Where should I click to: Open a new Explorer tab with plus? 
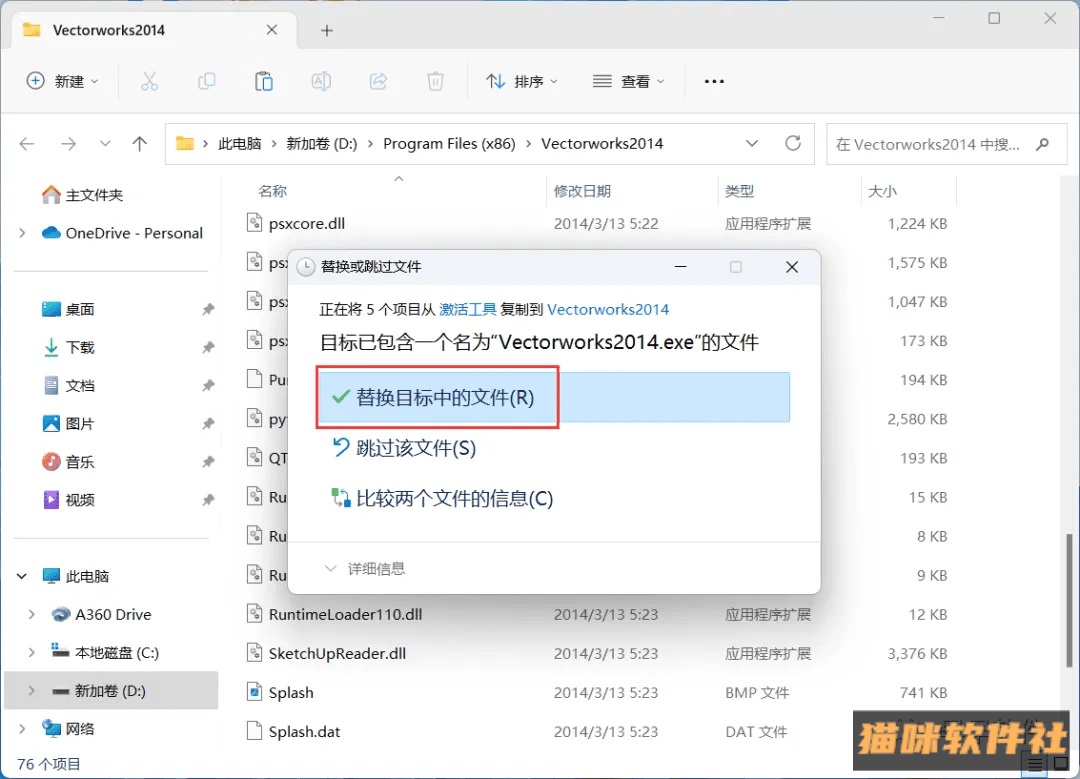point(327,30)
